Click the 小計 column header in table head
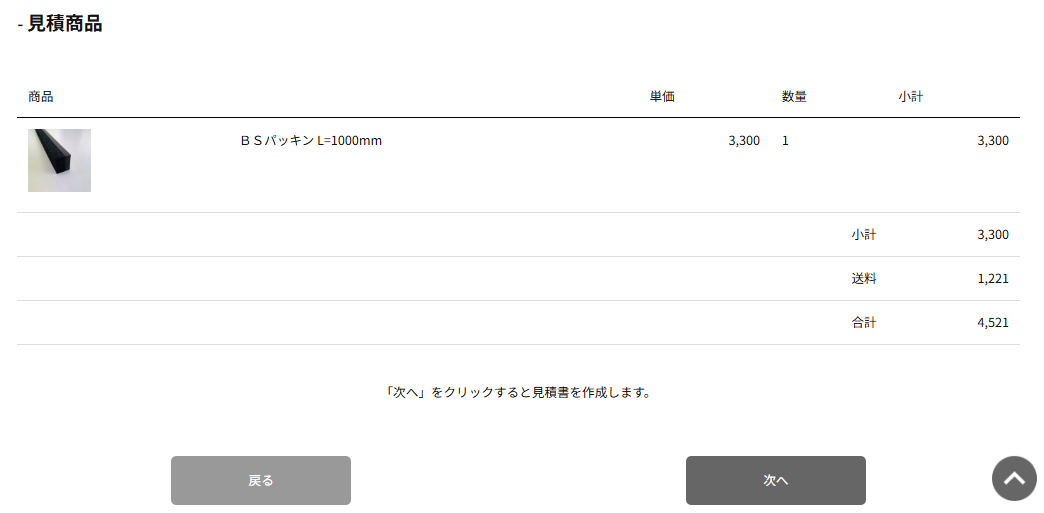This screenshot has height=513, width=1044. (x=910, y=97)
